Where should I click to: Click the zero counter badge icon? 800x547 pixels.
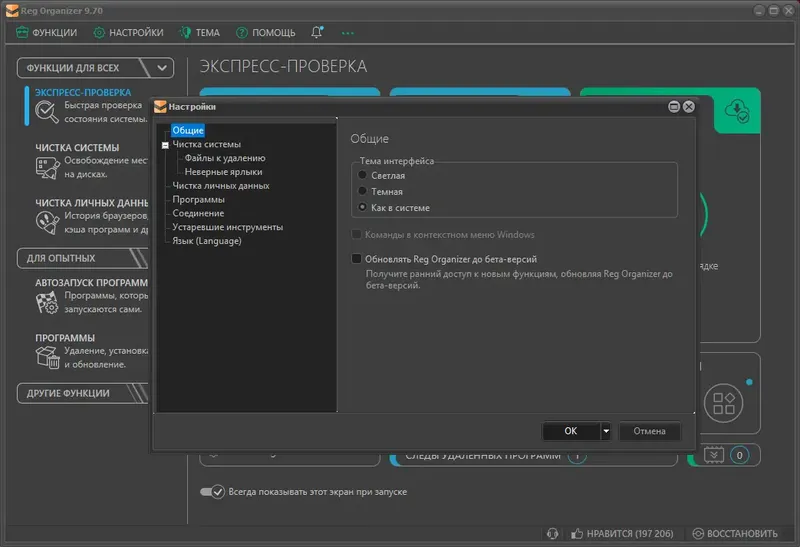[739, 455]
